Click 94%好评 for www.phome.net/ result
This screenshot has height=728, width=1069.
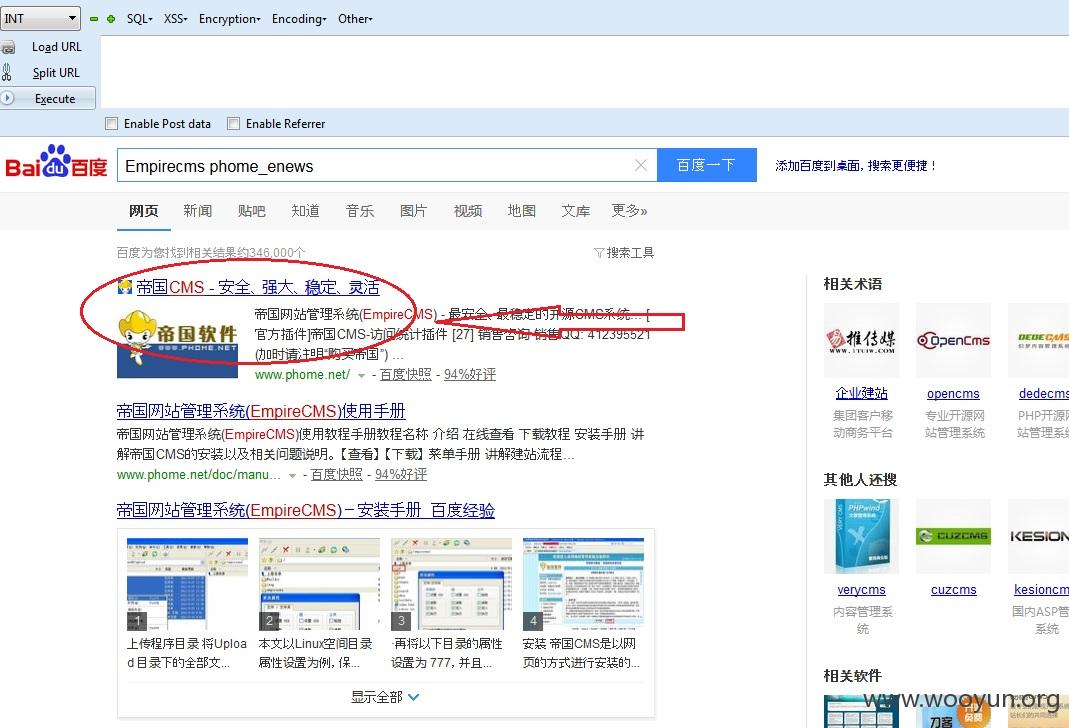[x=470, y=374]
